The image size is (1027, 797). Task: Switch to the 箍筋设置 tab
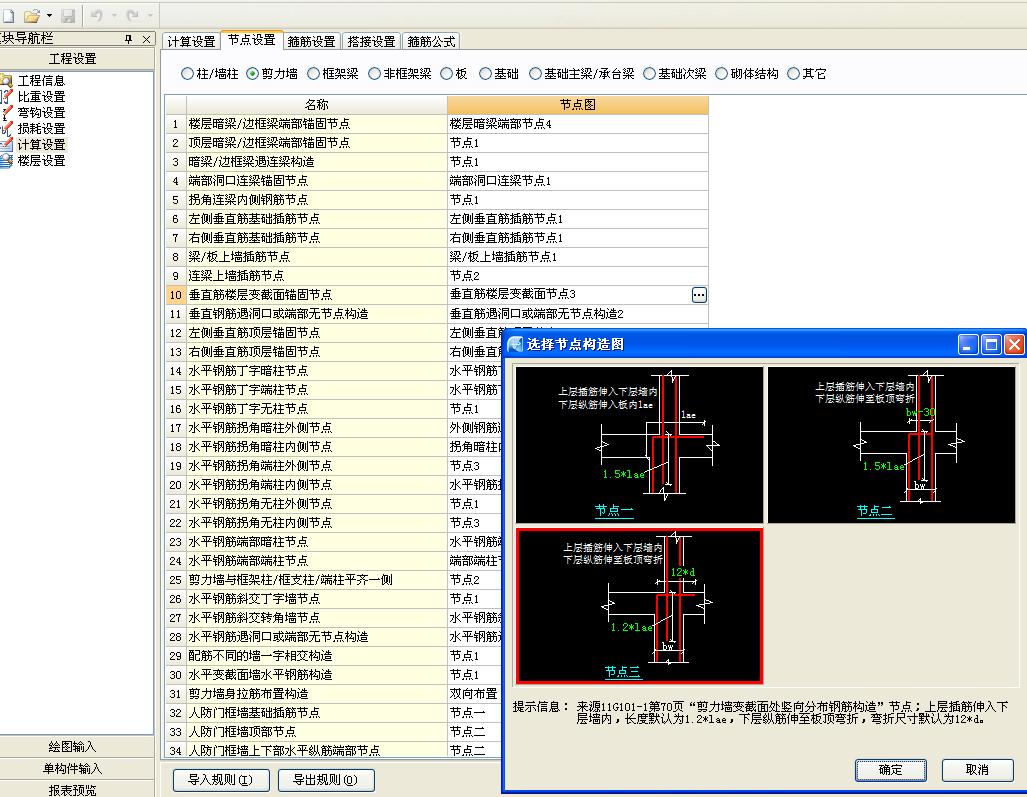(311, 41)
